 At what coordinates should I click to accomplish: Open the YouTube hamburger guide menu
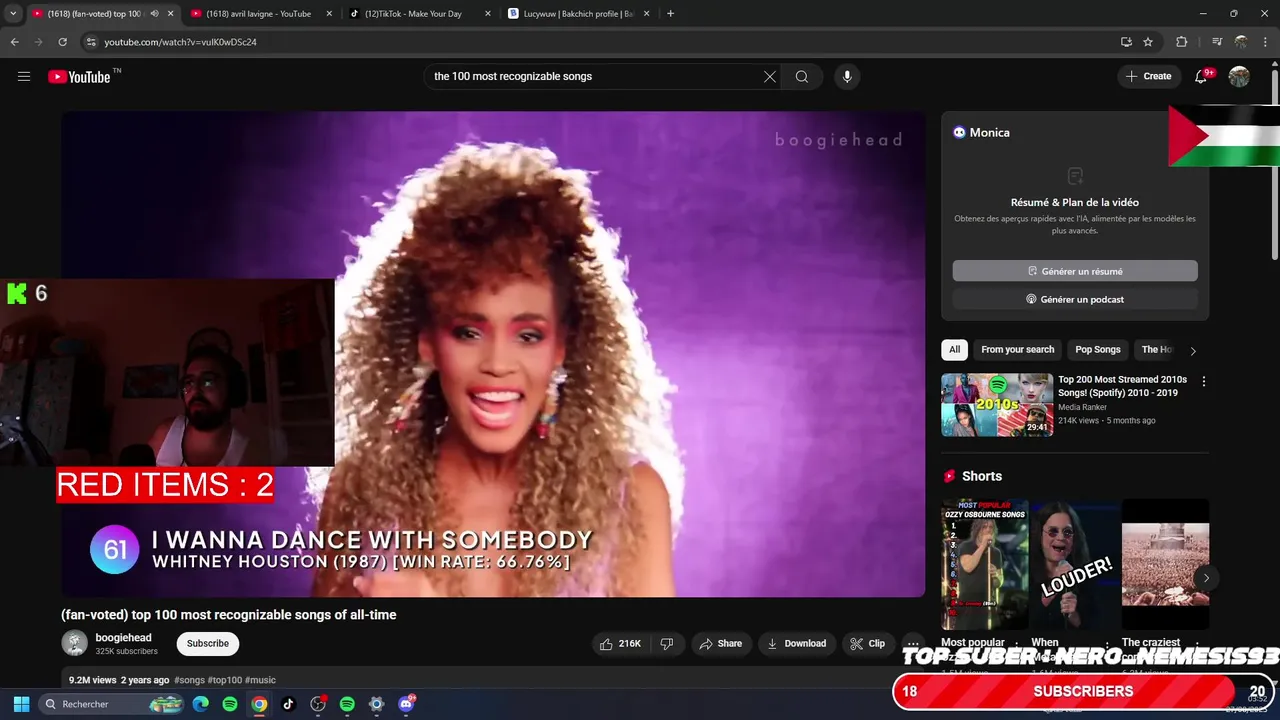coord(24,77)
